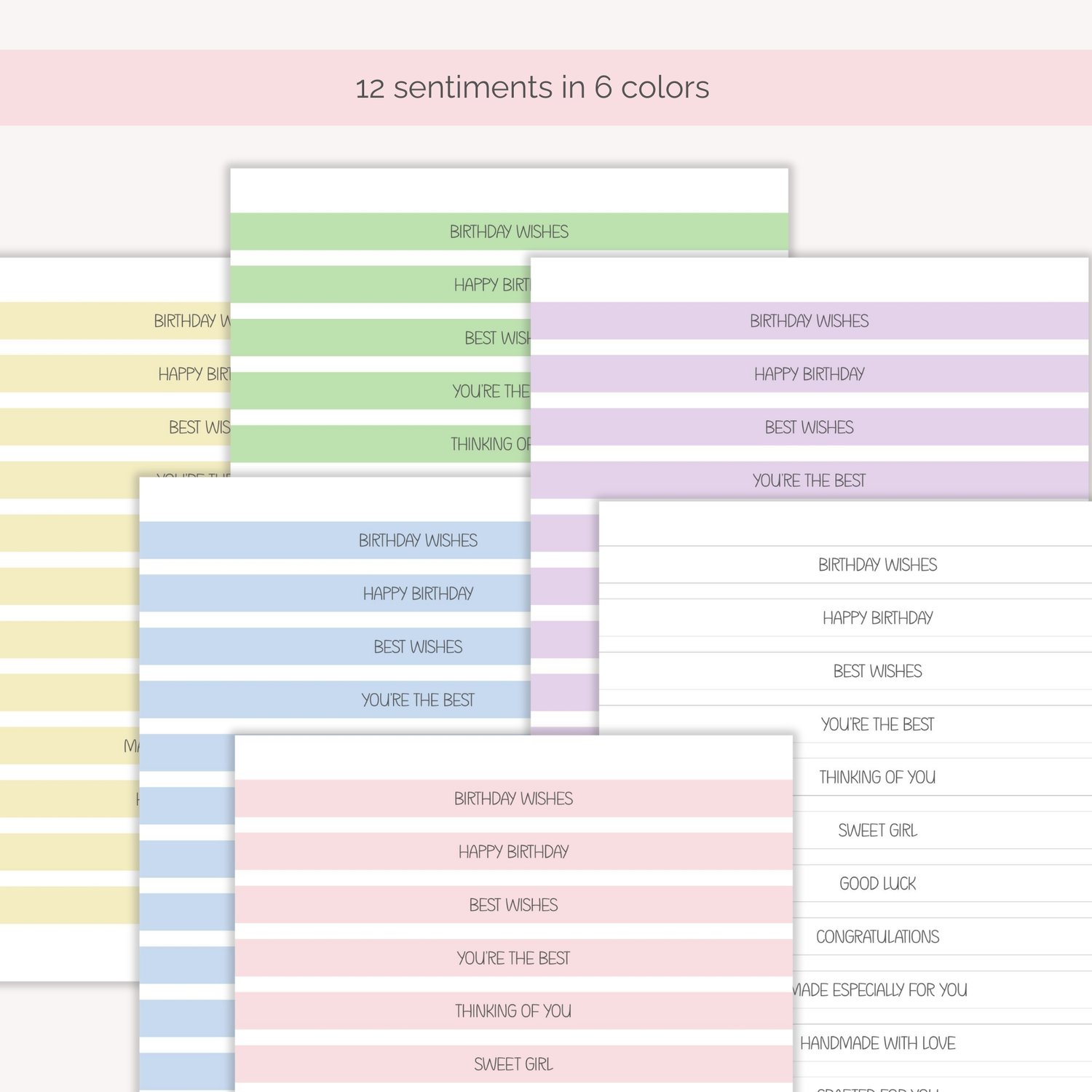Click the purple "BIRTHDAY WISHES" strip

(x=809, y=321)
